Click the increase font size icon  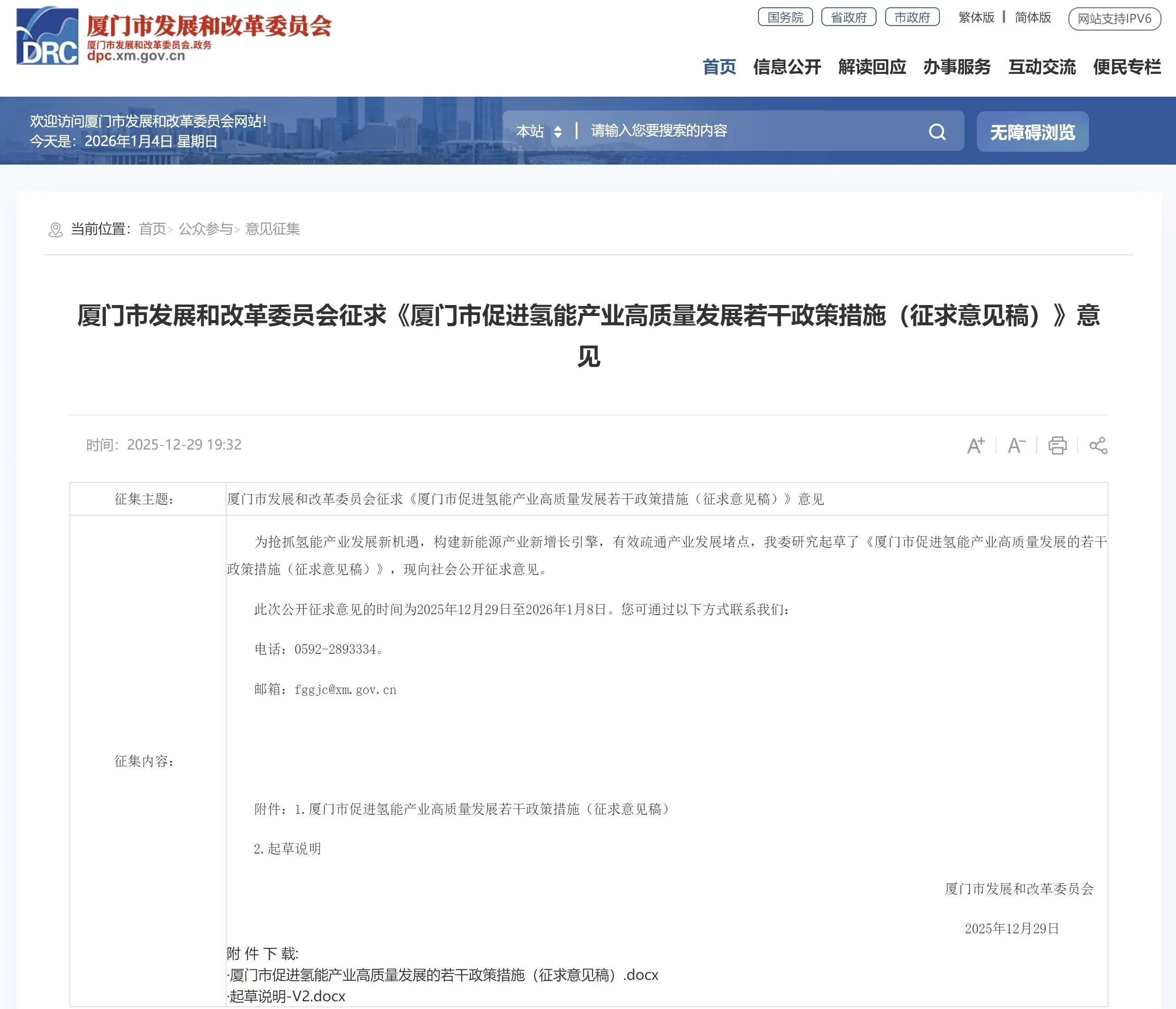tap(975, 445)
